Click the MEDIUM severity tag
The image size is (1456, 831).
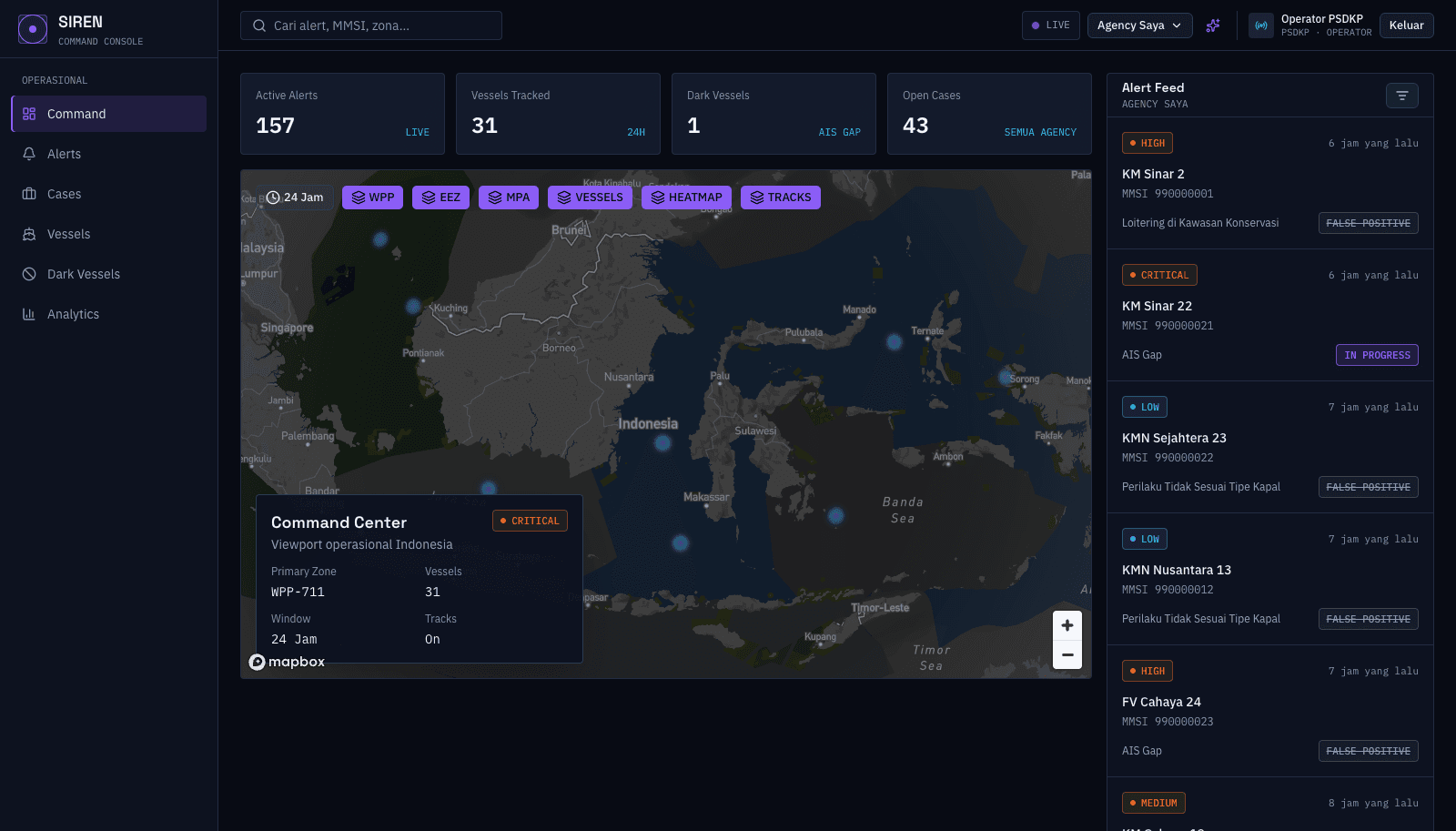point(1154,803)
